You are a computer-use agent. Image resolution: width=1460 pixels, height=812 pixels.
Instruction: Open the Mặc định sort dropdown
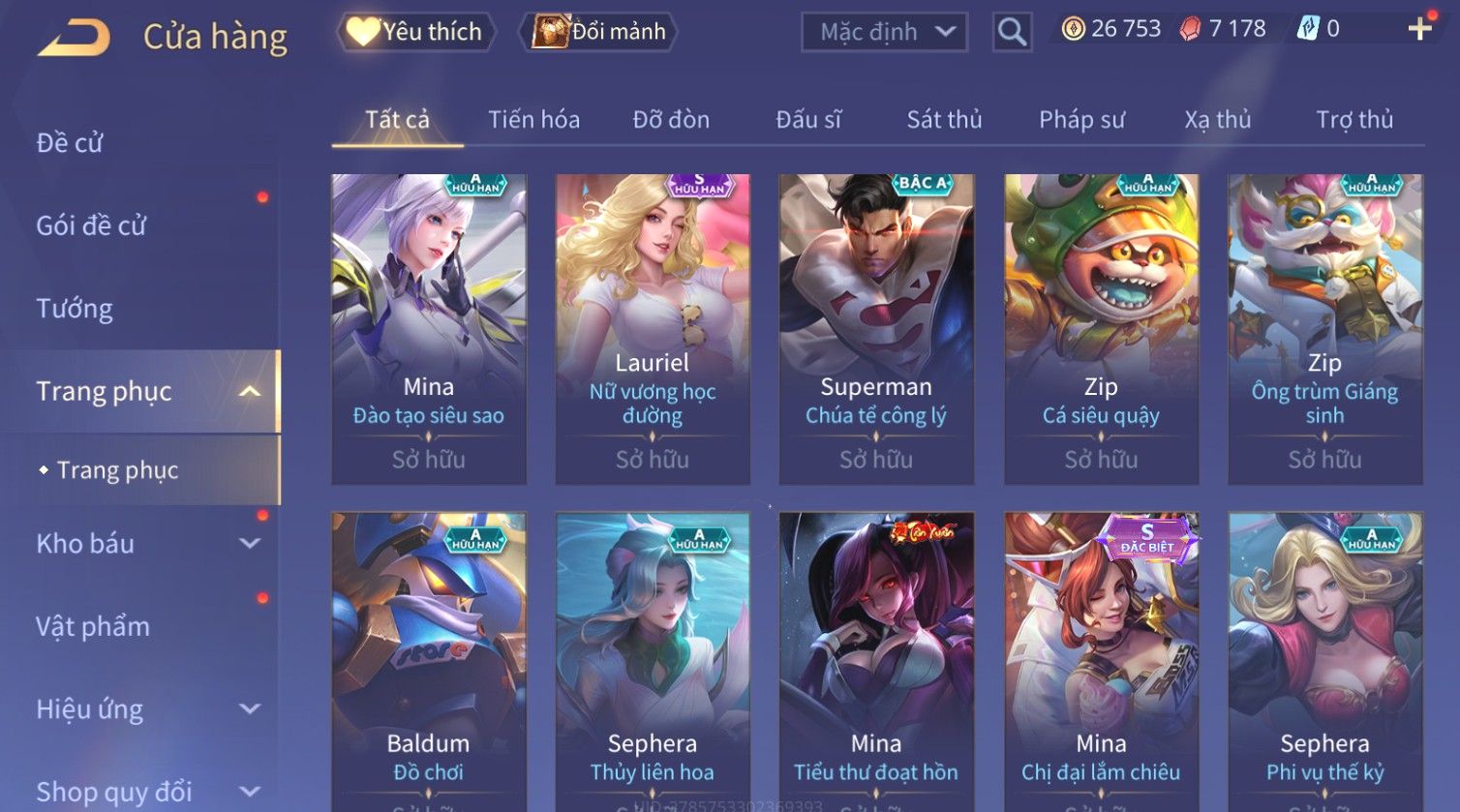[884, 32]
